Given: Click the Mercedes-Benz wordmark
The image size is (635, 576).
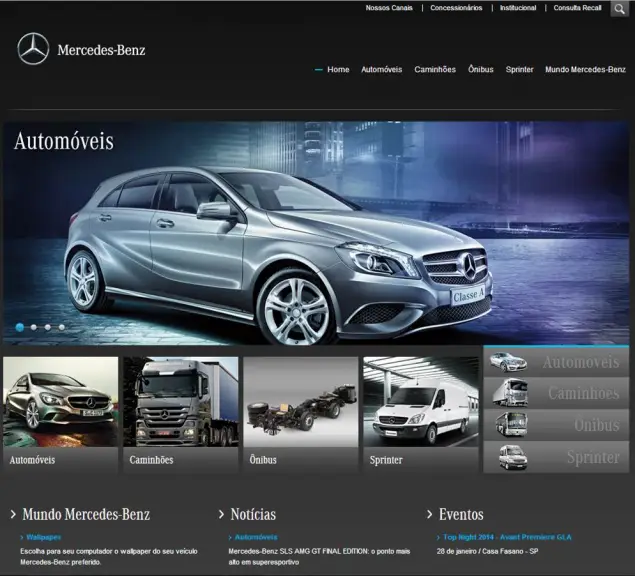Looking at the screenshot, I should (x=101, y=50).
